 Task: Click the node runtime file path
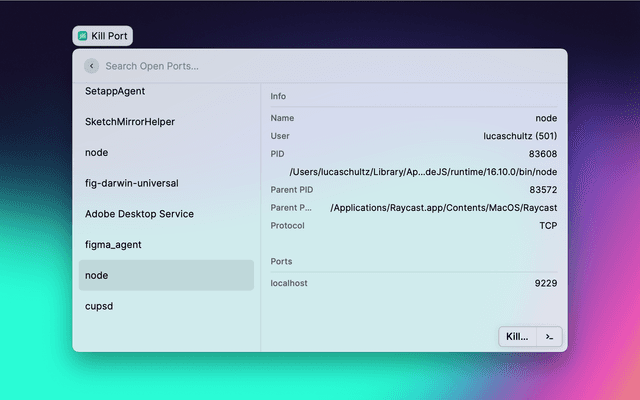pos(423,172)
